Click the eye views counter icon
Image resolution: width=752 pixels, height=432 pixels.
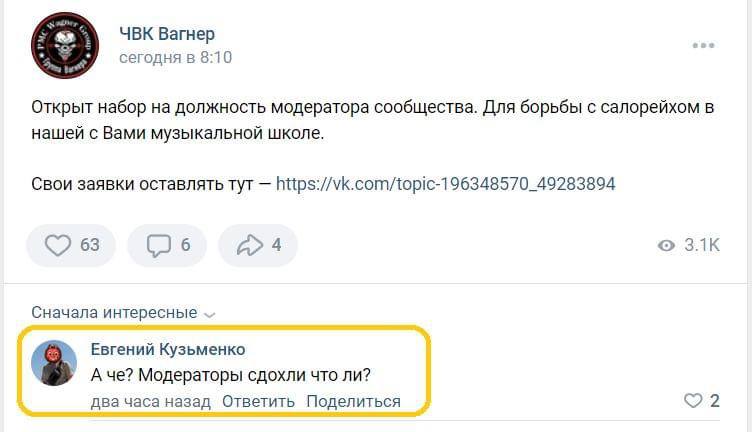click(666, 246)
